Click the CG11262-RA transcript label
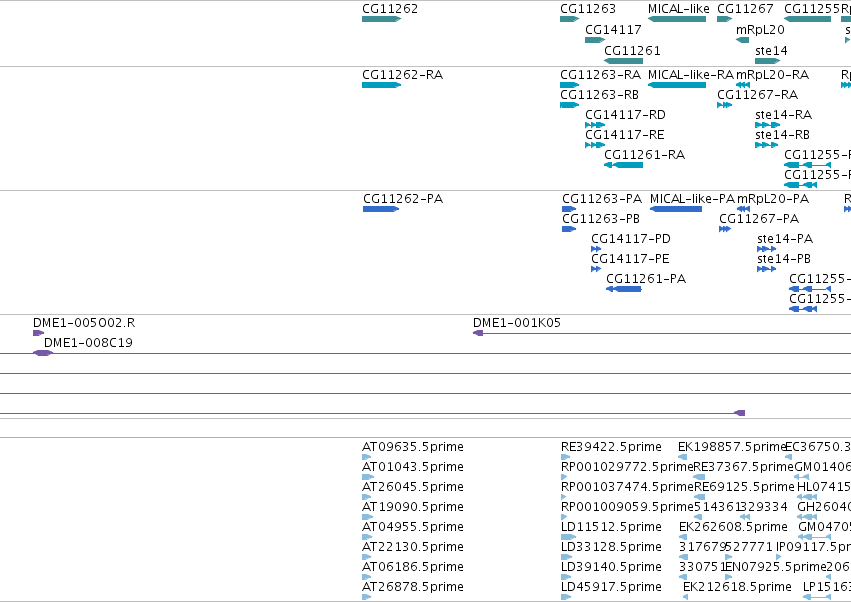This screenshot has width=851, height=602. point(403,74)
